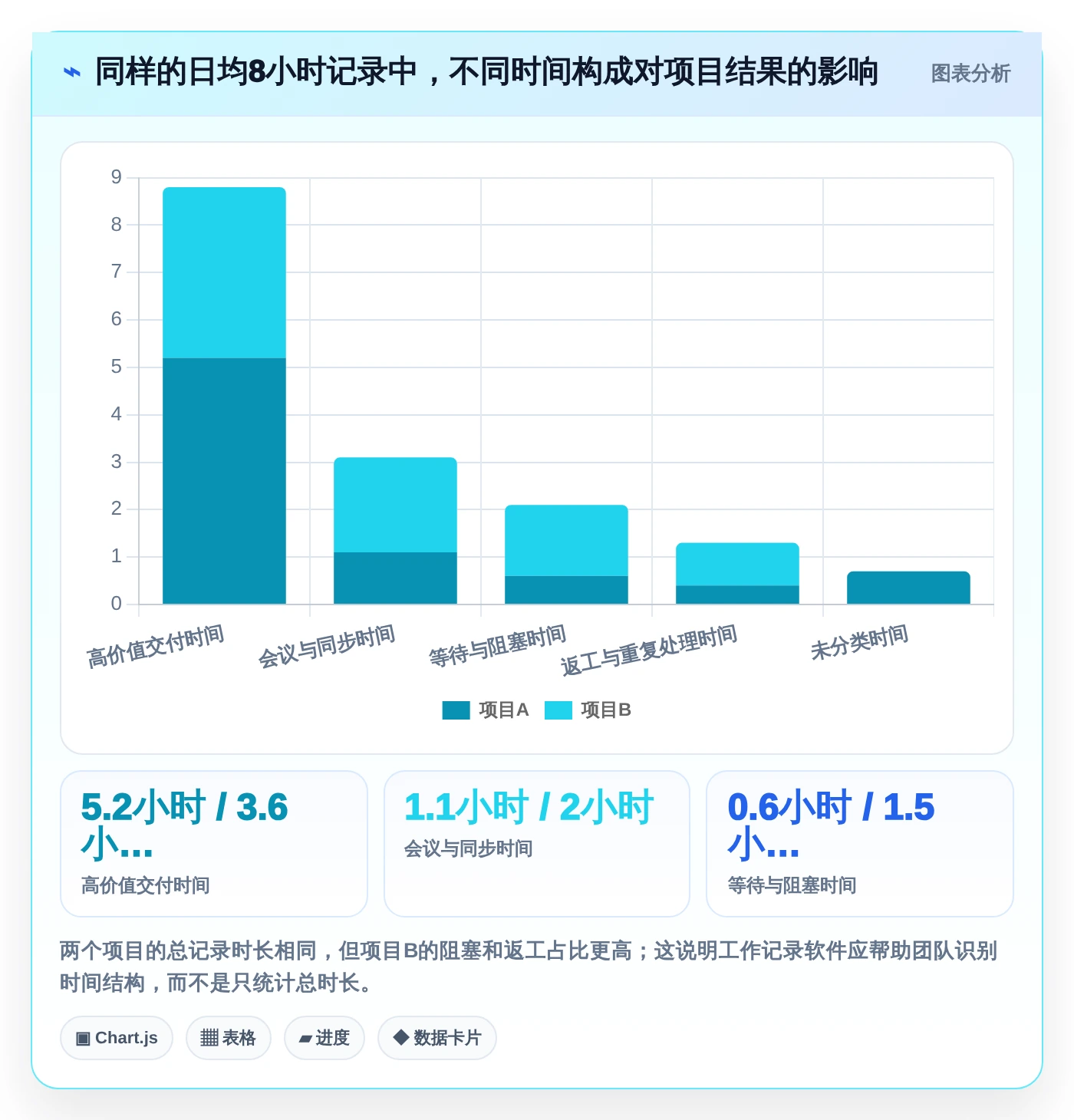1074x1120 pixels.
Task: Click 项目B bar segment of 高价值交付时间
Action: (x=224, y=272)
